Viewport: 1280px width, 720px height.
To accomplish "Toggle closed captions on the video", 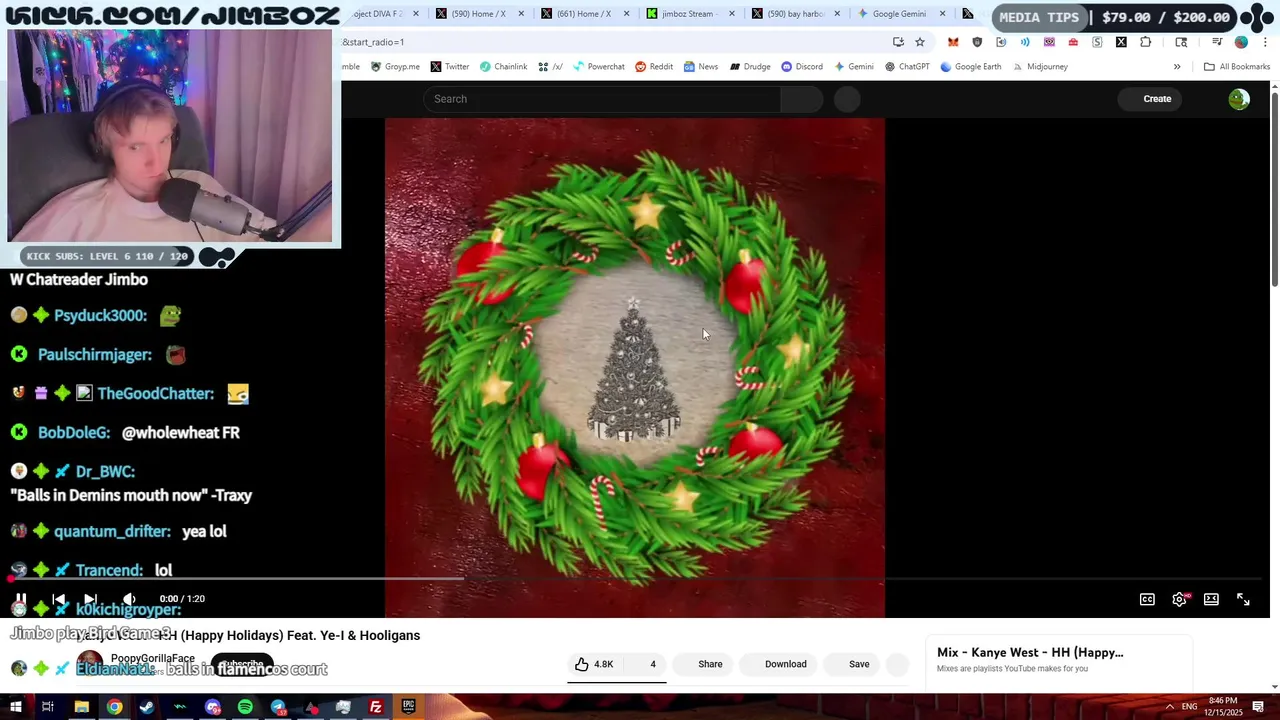I will pyautogui.click(x=1147, y=599).
